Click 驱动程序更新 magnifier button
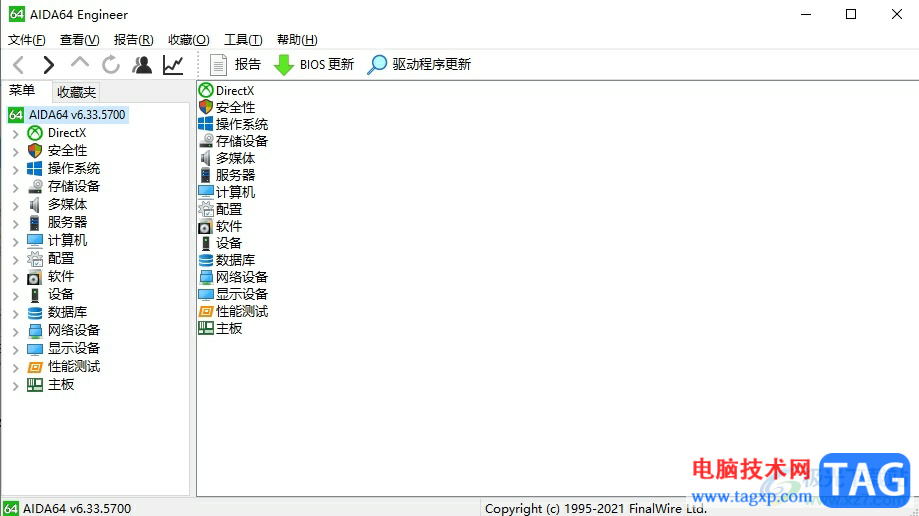Viewport: 919px width, 516px height. [419, 64]
